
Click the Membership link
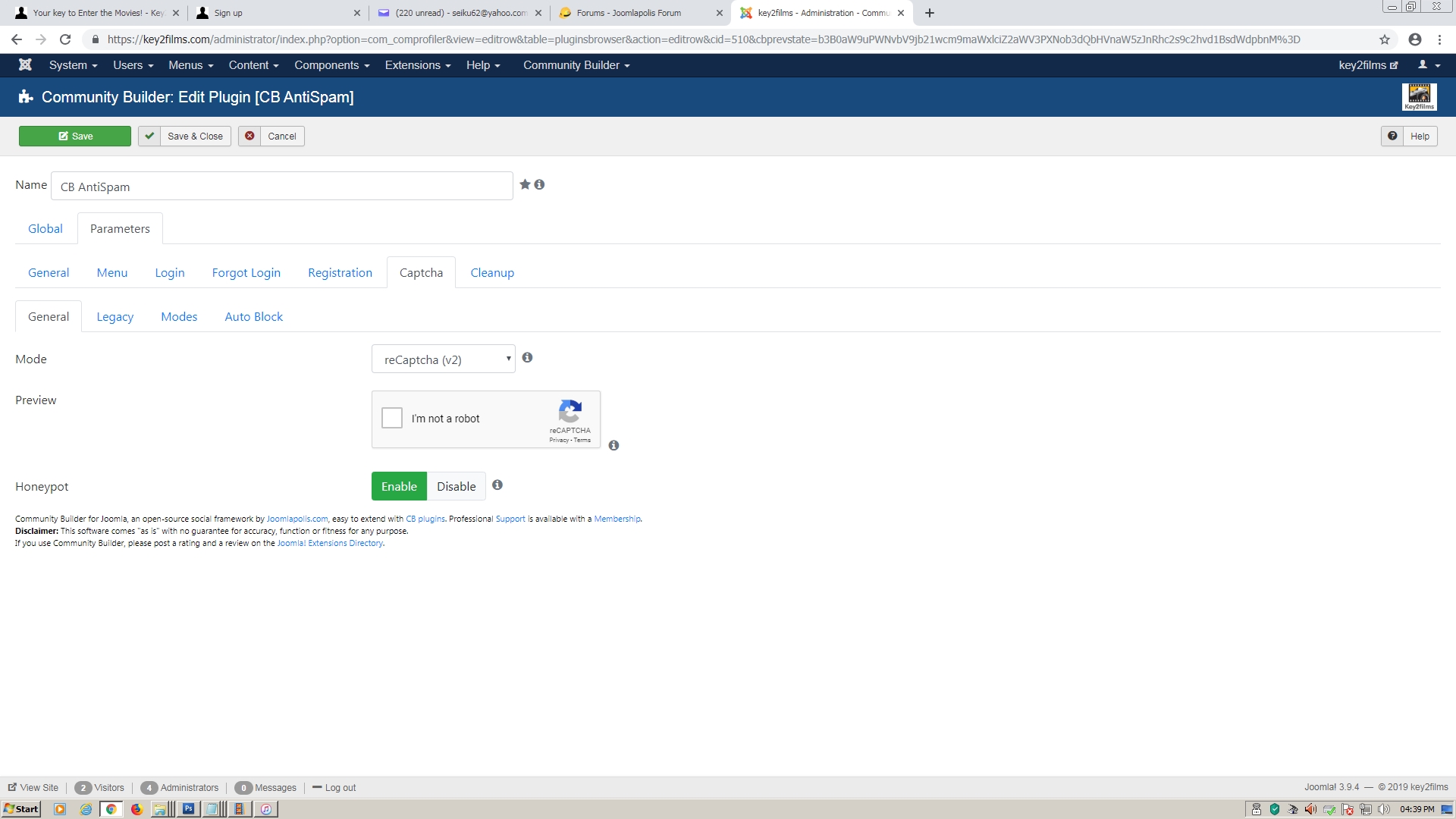pos(617,519)
